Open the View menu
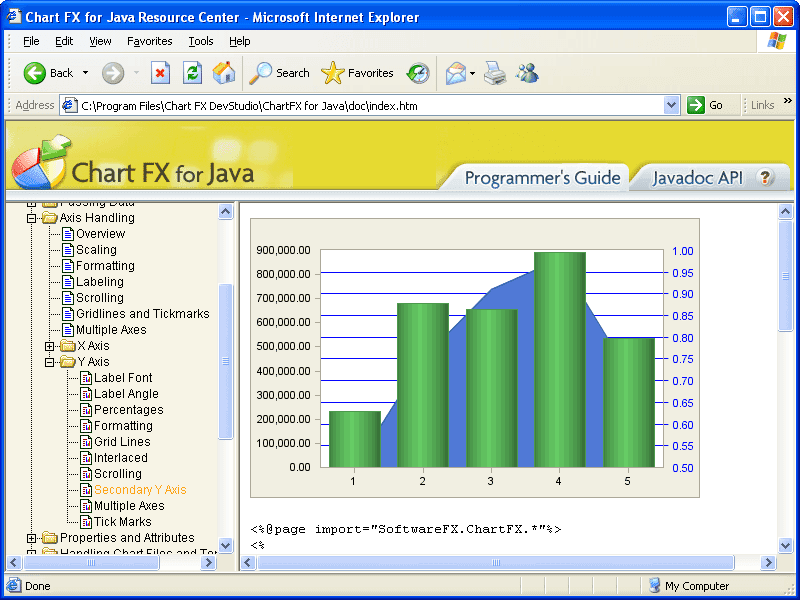 100,41
